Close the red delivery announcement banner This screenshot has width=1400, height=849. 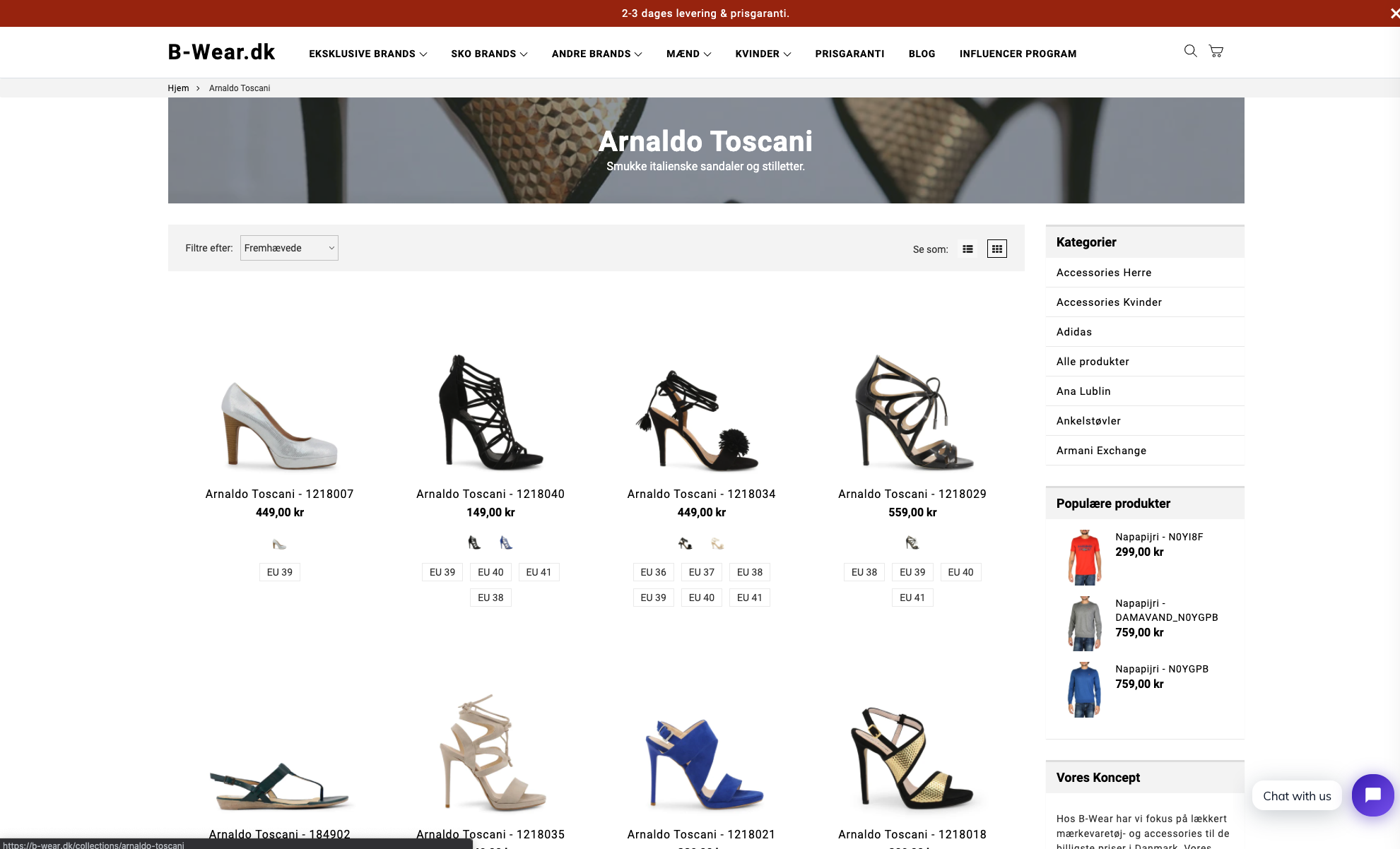pyautogui.click(x=1394, y=13)
